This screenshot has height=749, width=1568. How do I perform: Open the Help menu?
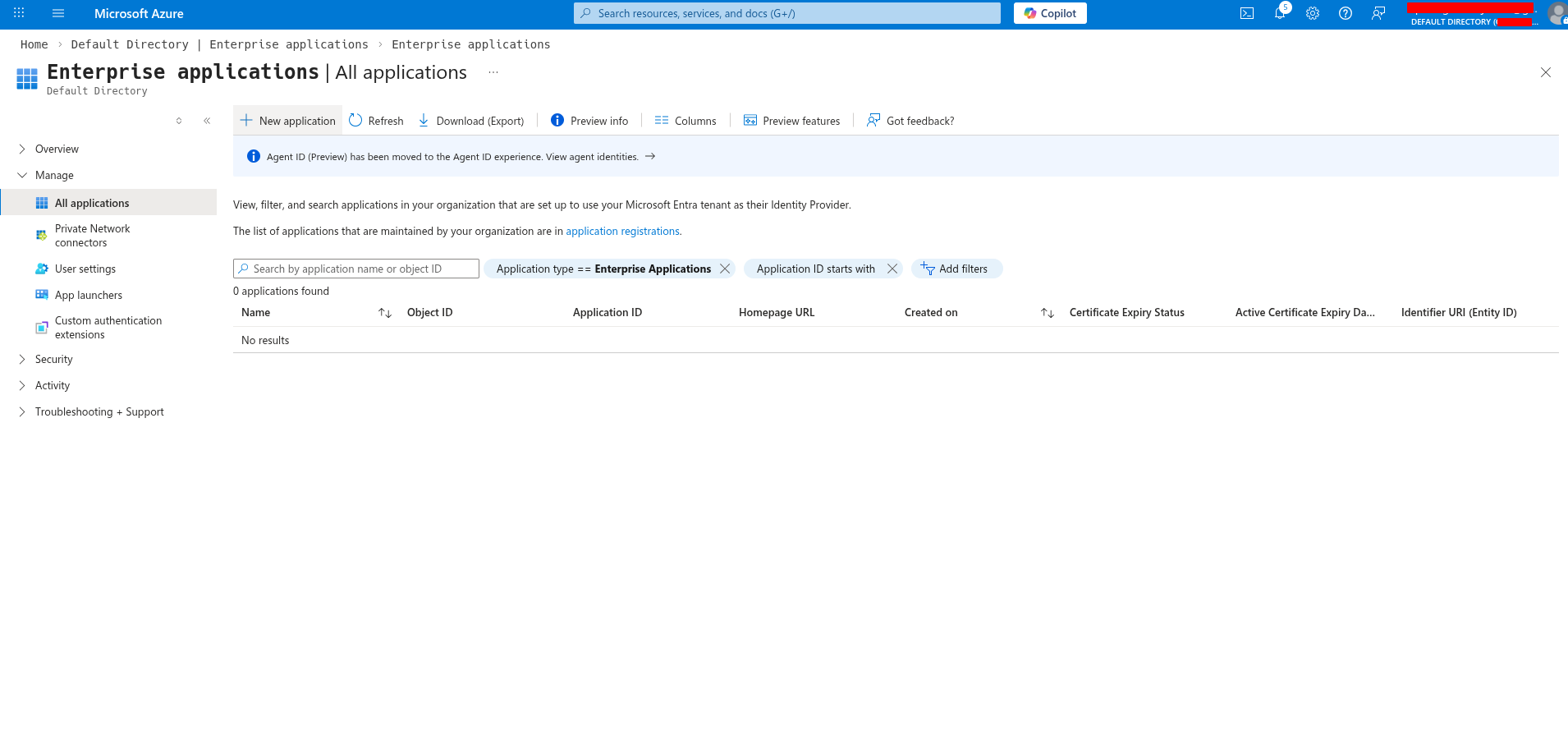point(1345,13)
